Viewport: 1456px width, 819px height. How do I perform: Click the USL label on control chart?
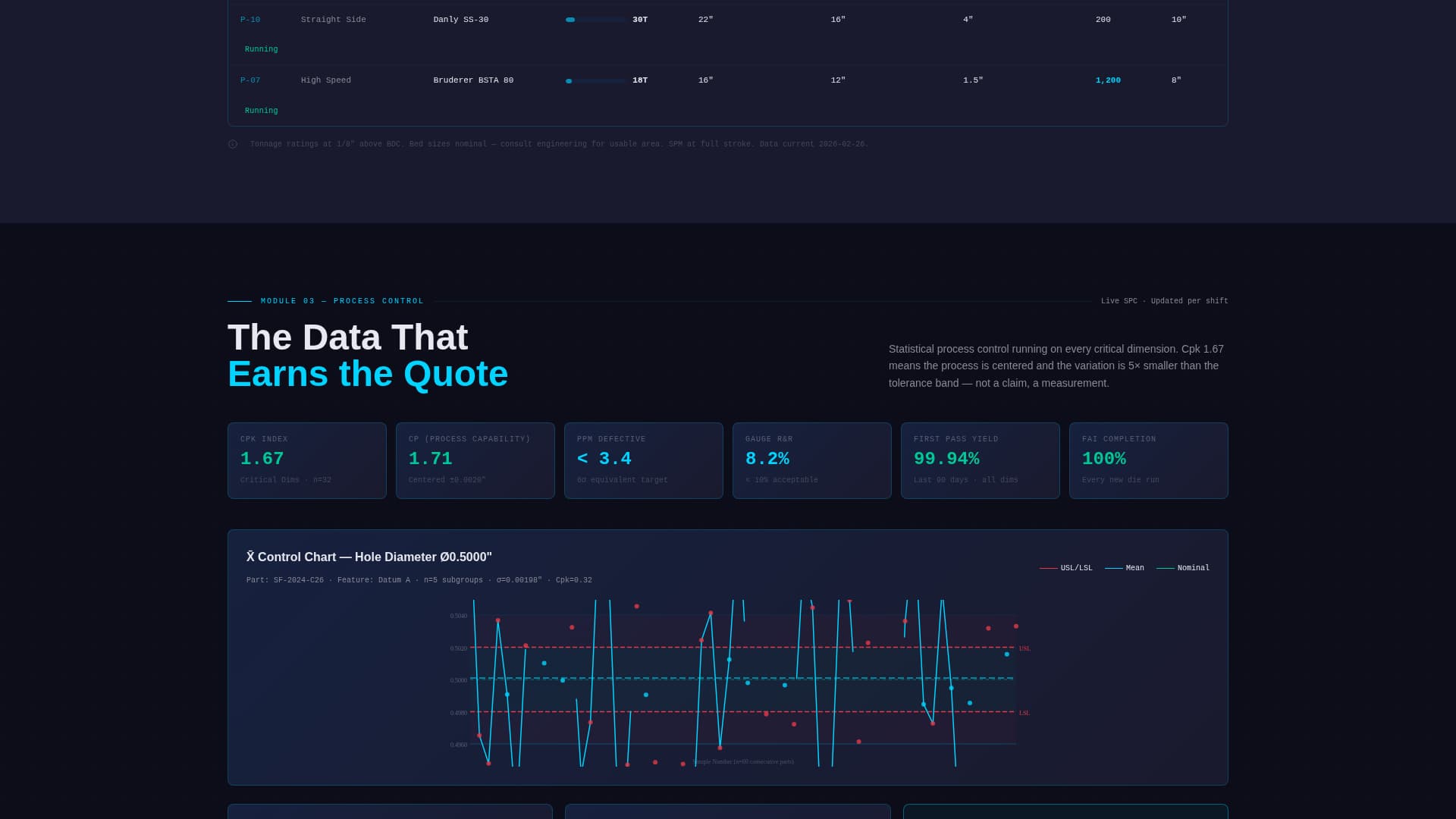click(1025, 648)
